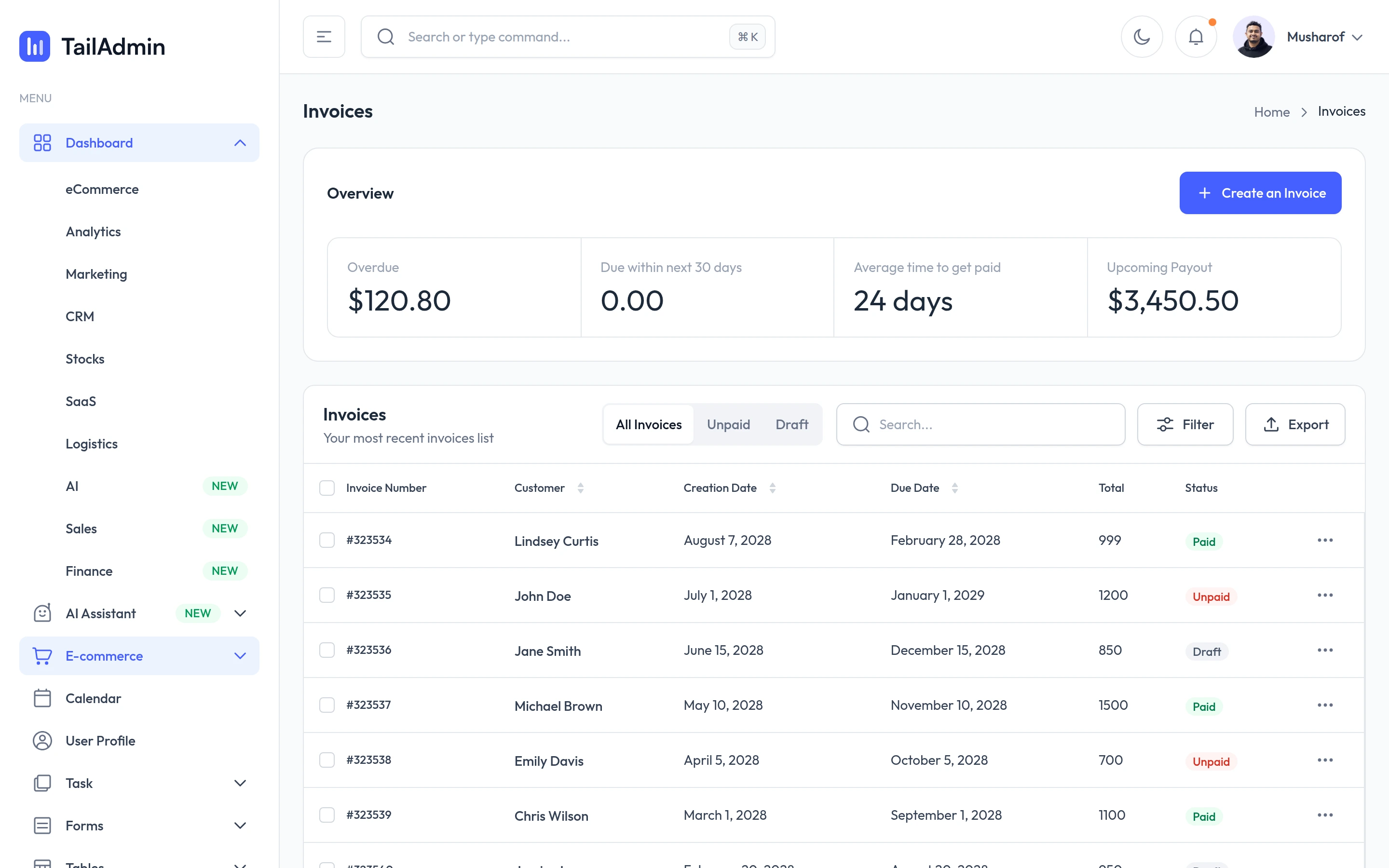1389x868 pixels.
Task: Open the Analytics menu item
Action: tap(93, 232)
